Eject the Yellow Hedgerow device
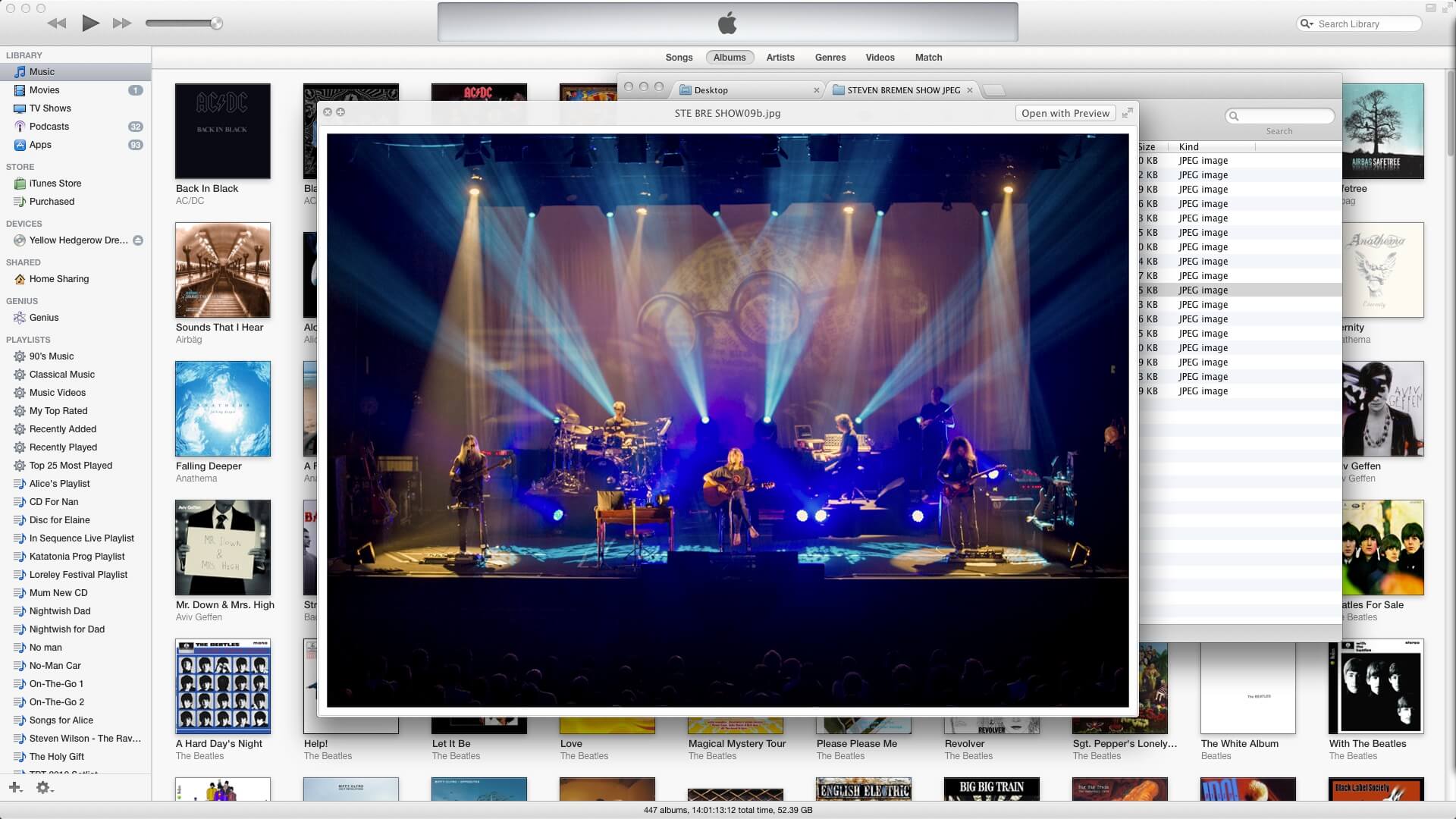 tap(138, 240)
